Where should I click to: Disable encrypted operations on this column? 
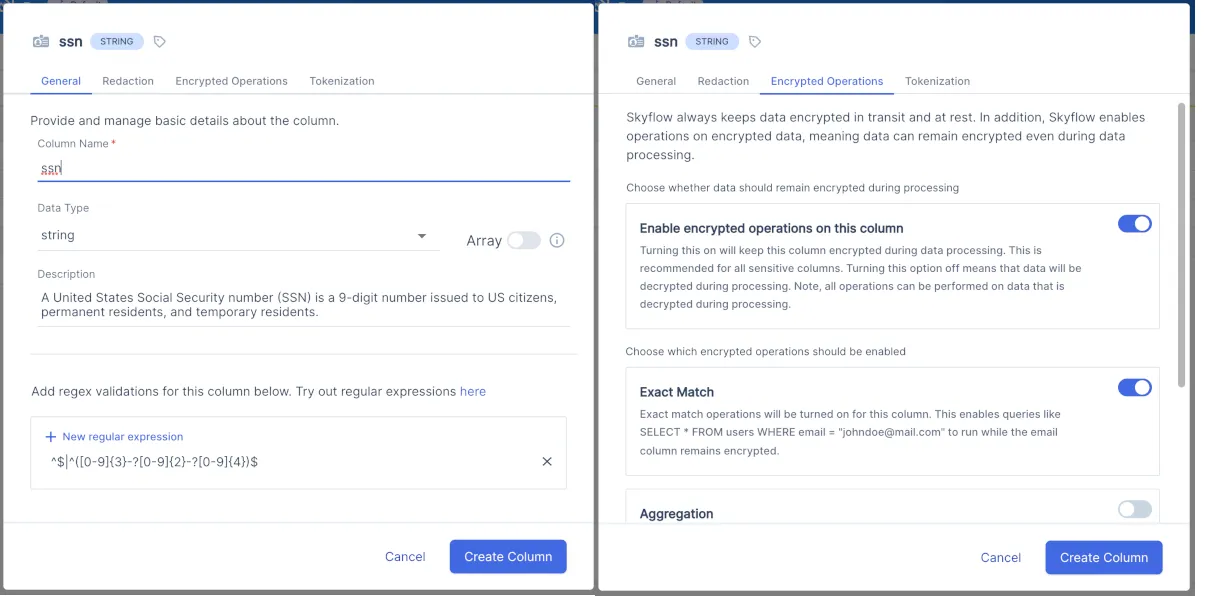click(x=1135, y=223)
